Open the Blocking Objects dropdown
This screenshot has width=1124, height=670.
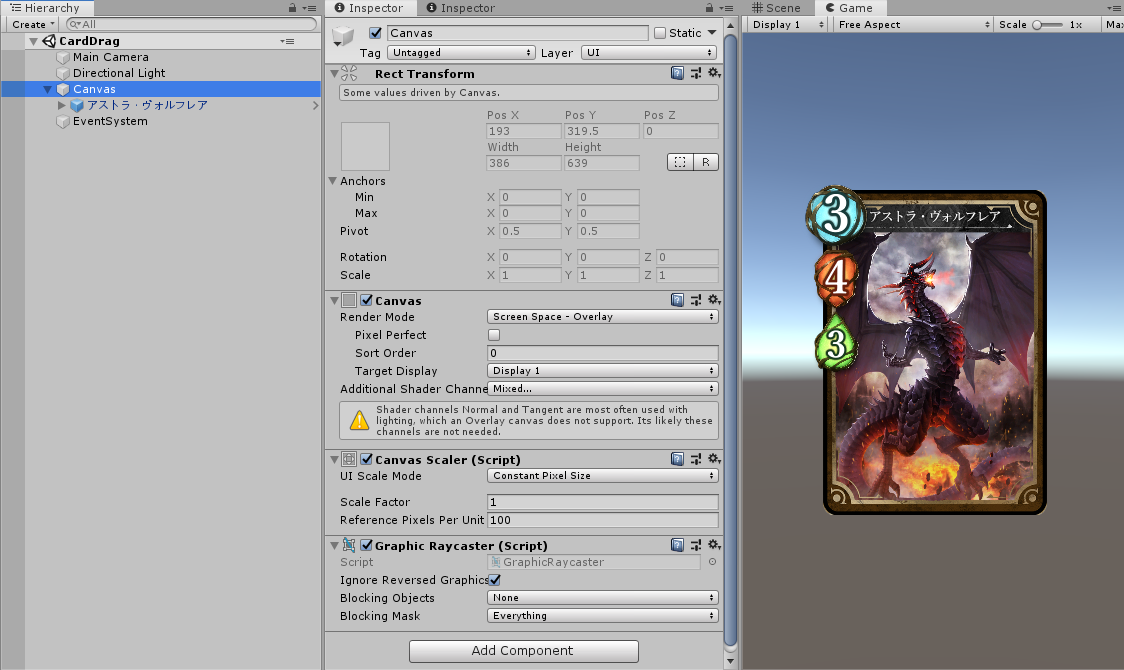pos(603,598)
